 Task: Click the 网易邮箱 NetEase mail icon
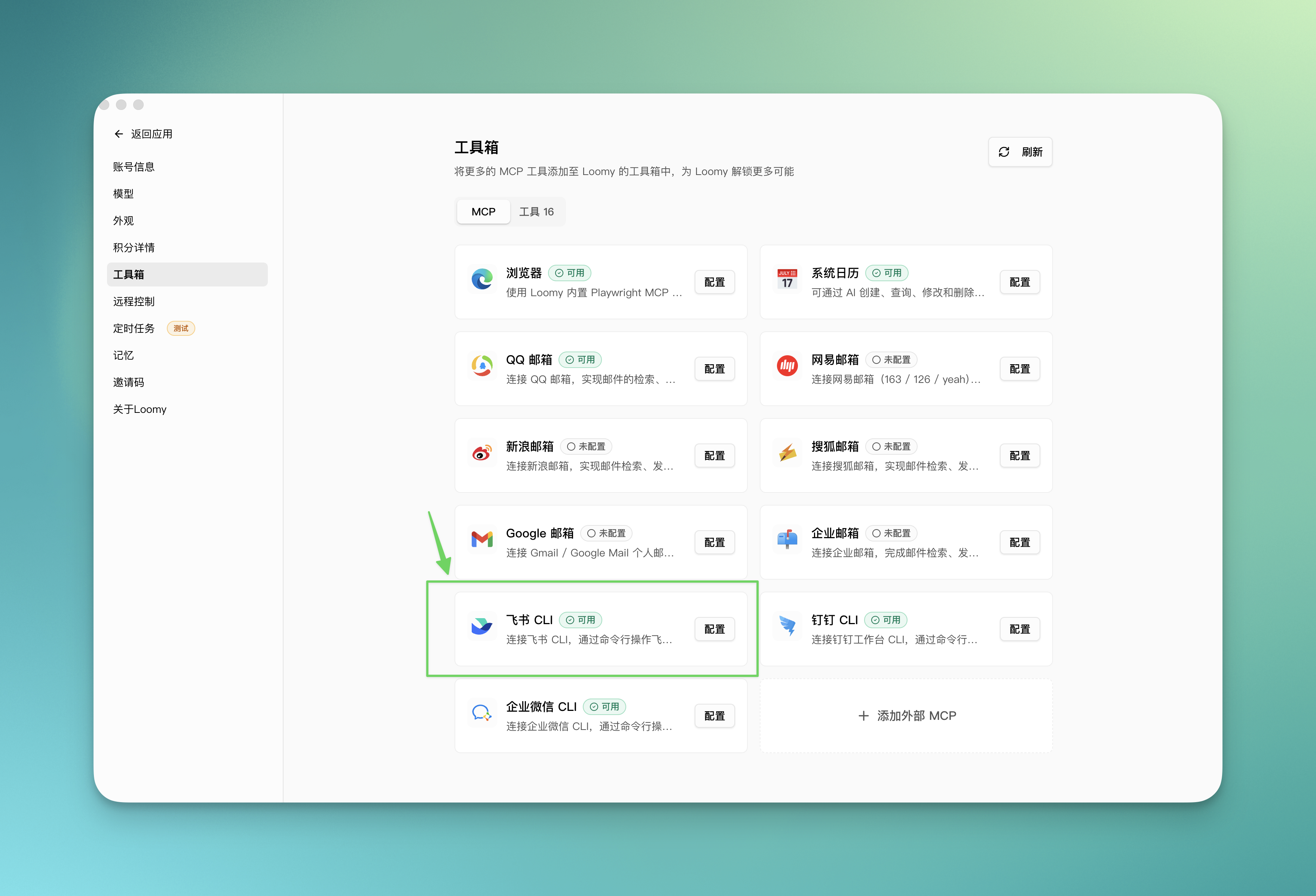point(787,365)
